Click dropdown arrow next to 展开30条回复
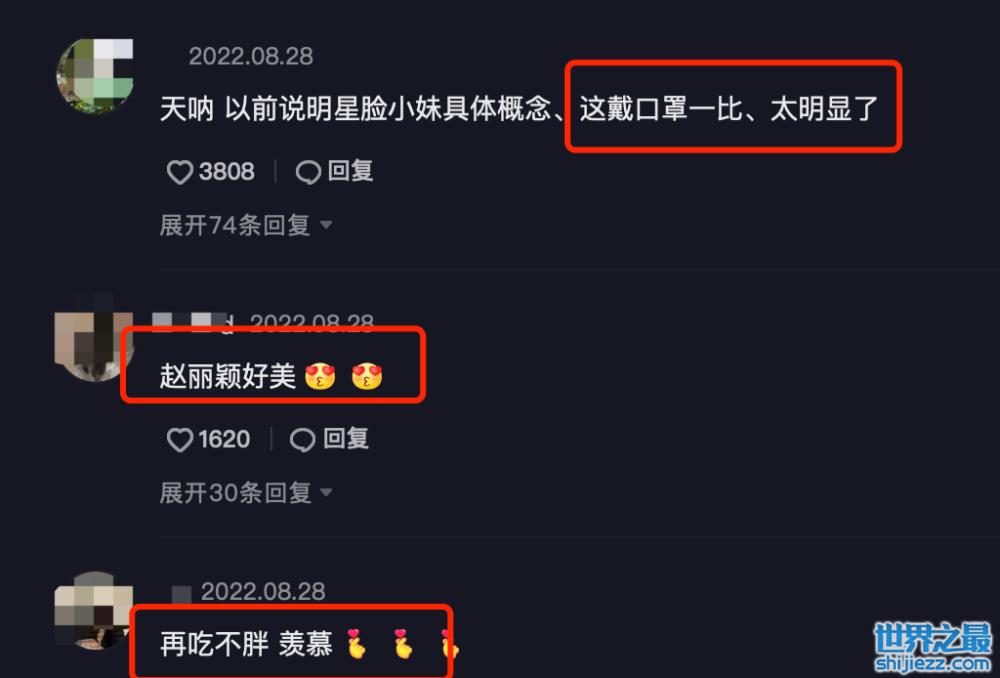 pyautogui.click(x=326, y=492)
